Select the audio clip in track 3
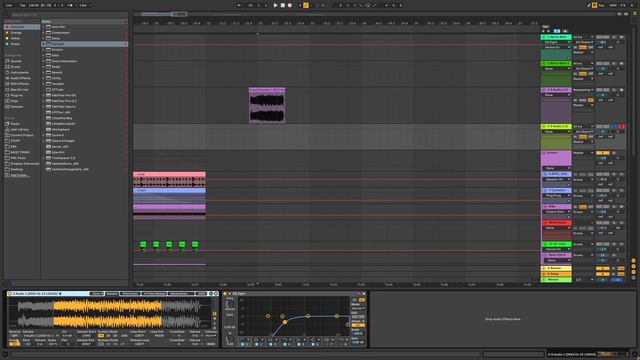Screen dimensions: 640x360 [267, 105]
